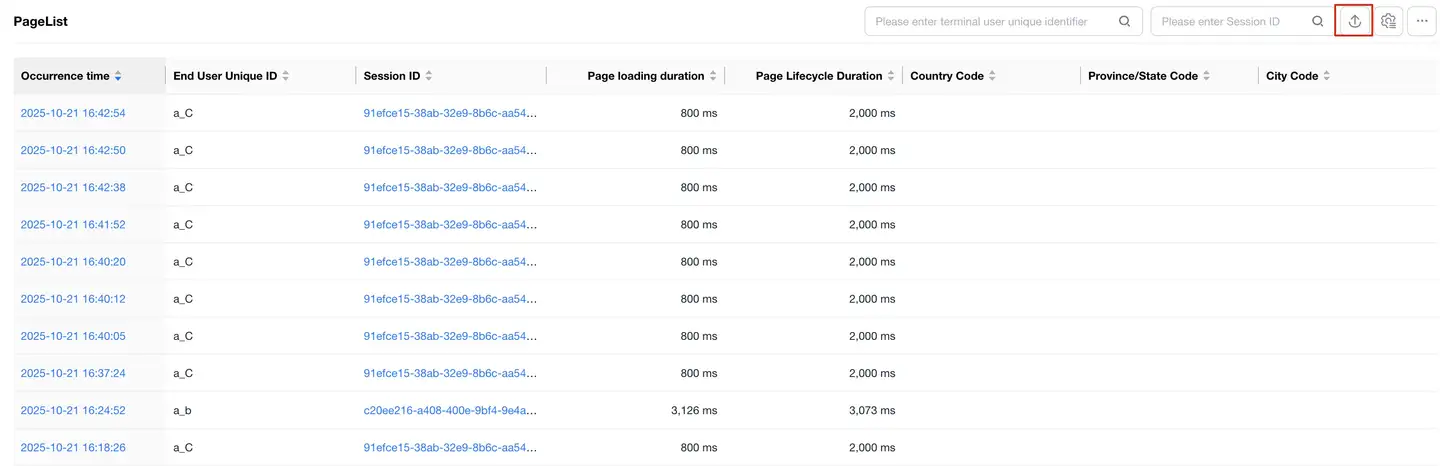Click the export upload icon button
1440x466 pixels.
[1354, 21]
